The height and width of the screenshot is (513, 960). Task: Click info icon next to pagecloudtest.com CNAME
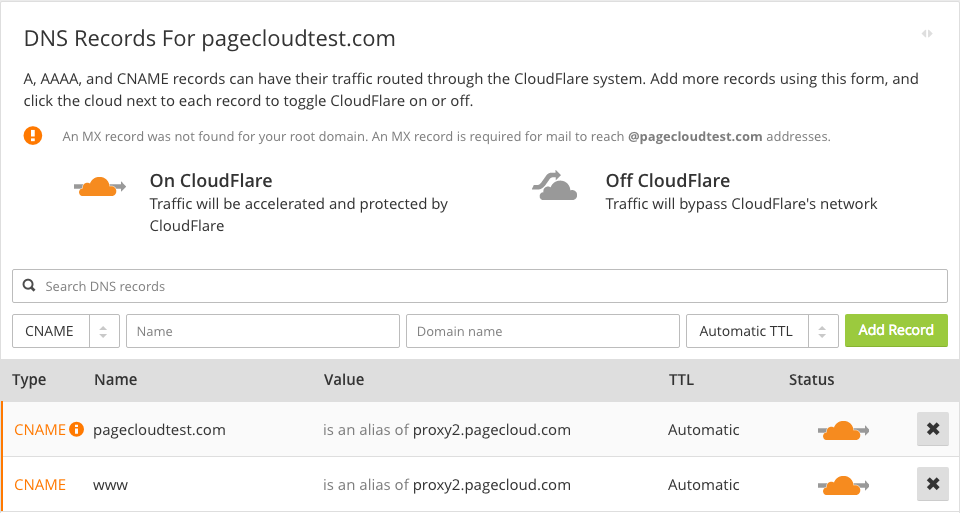[76, 430]
